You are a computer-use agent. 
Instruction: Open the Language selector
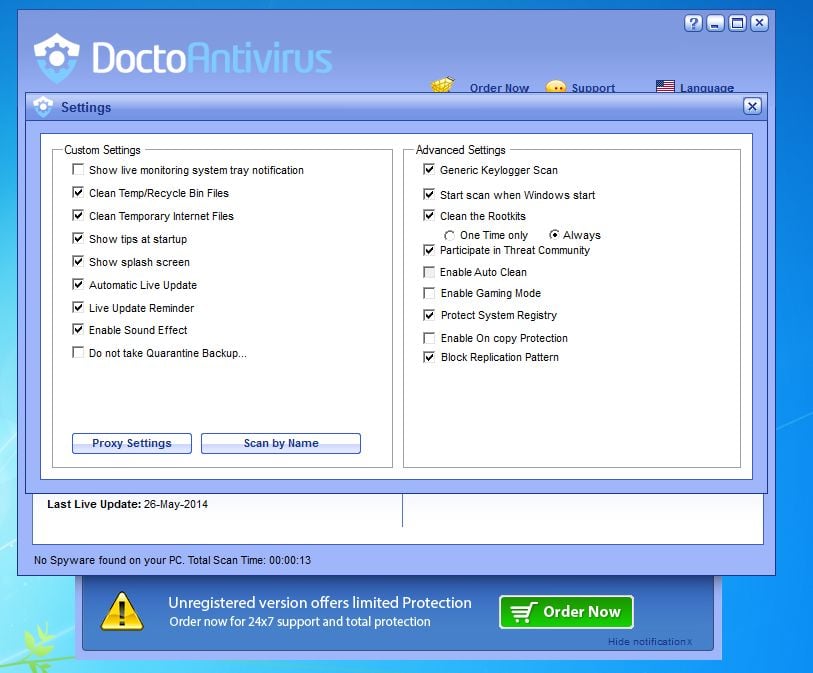(x=705, y=88)
